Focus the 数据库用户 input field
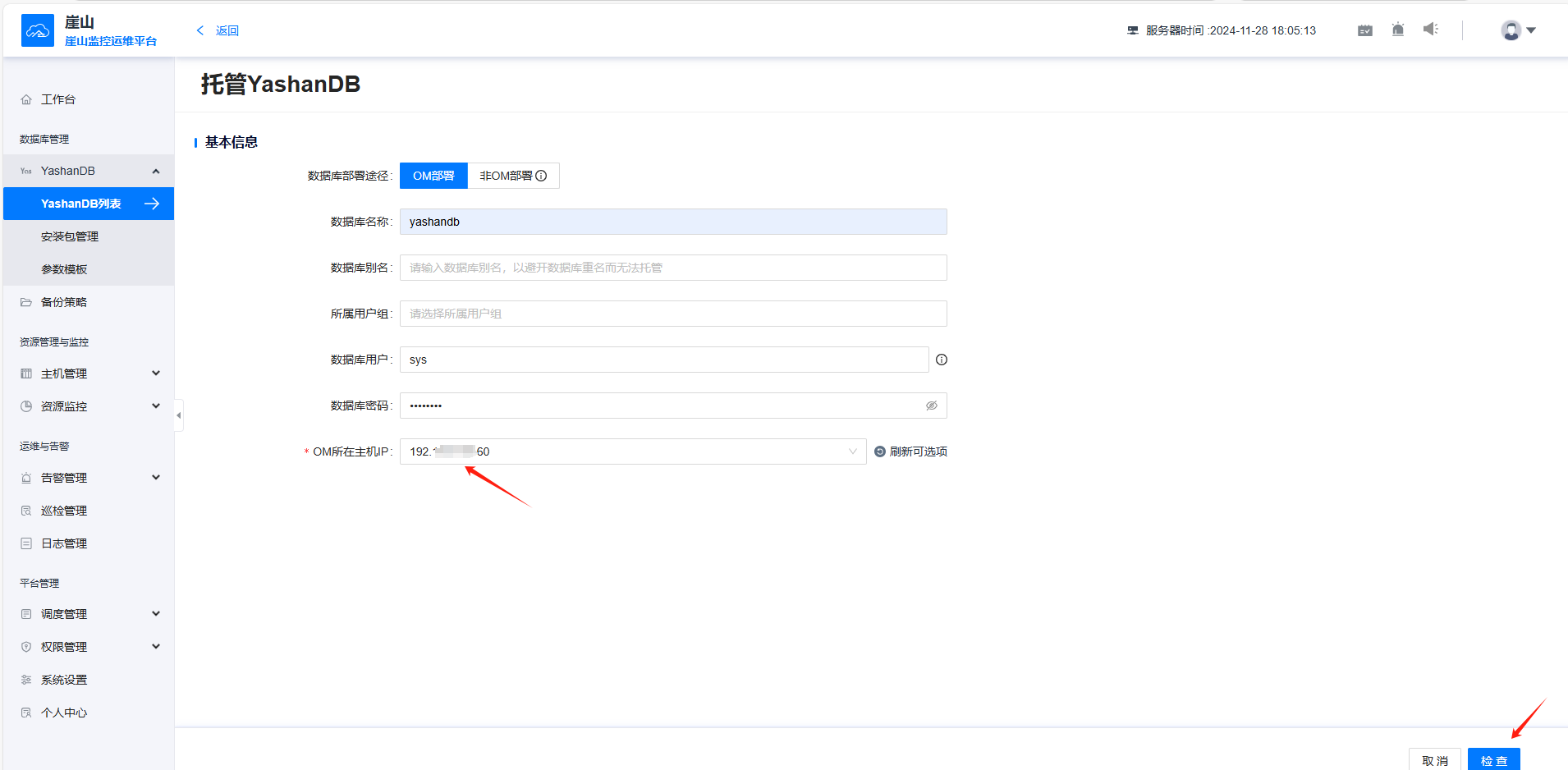 click(664, 360)
